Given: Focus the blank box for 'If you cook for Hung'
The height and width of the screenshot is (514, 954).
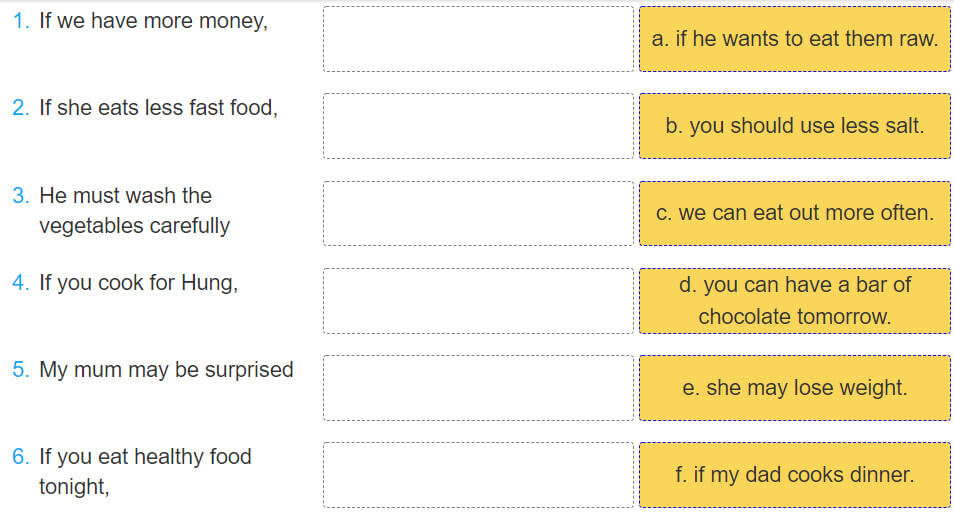Looking at the screenshot, I should coord(478,300).
